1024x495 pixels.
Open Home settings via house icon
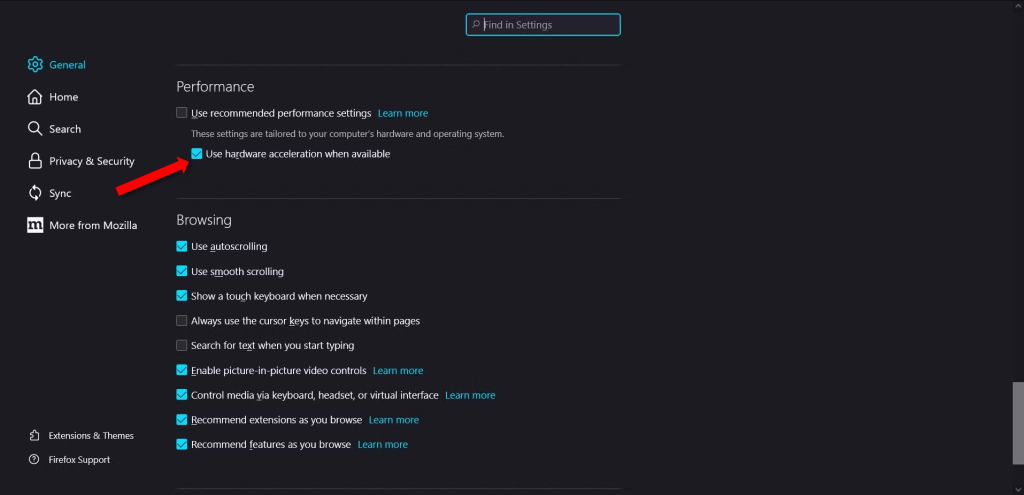point(35,97)
